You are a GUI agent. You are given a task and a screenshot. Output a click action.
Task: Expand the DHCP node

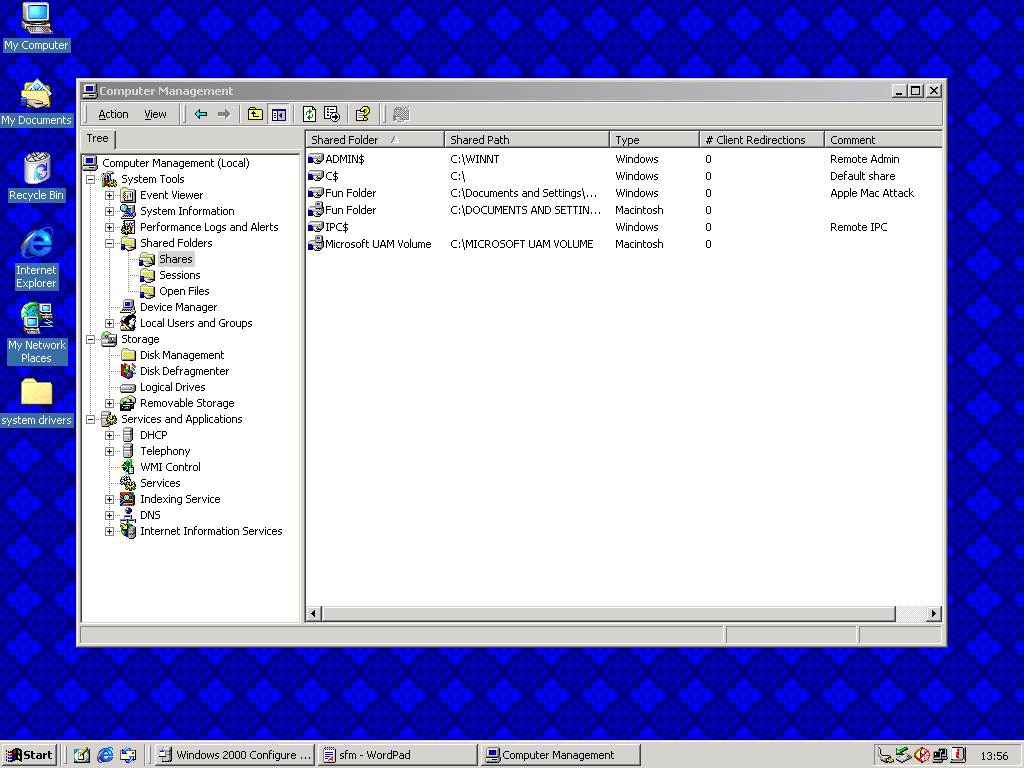click(110, 435)
